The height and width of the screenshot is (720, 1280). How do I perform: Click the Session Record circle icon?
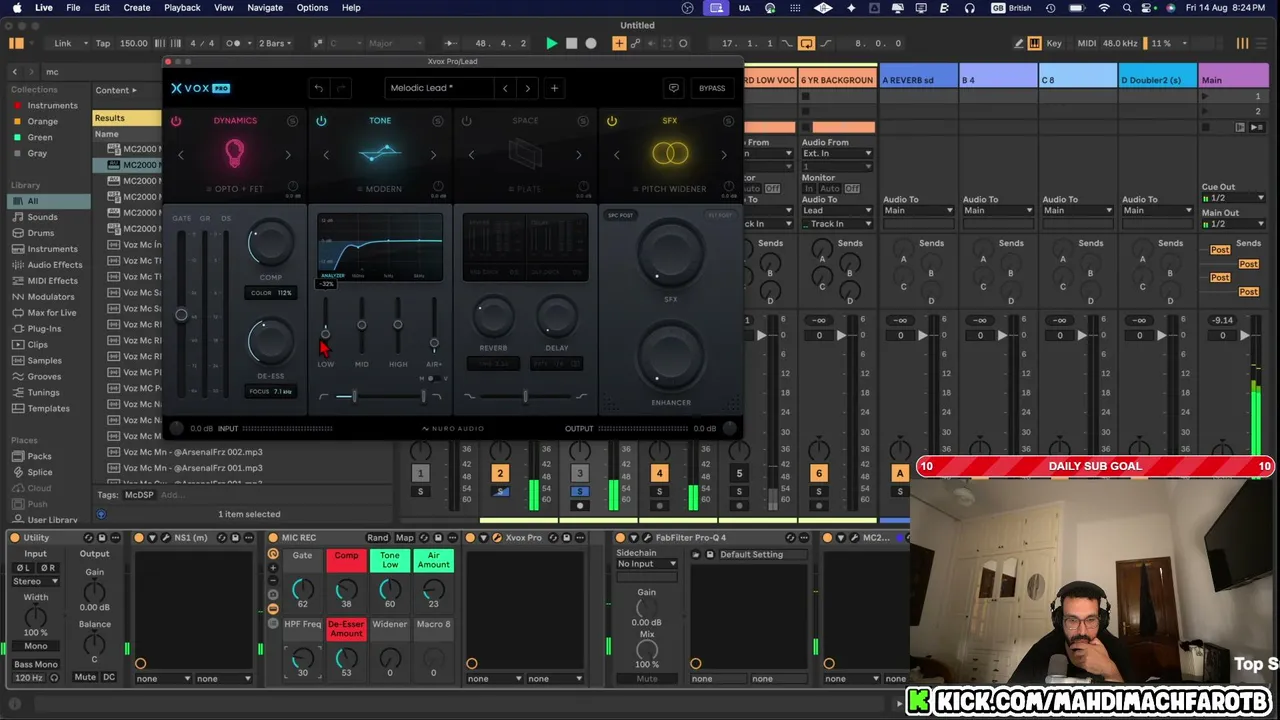[x=683, y=44]
